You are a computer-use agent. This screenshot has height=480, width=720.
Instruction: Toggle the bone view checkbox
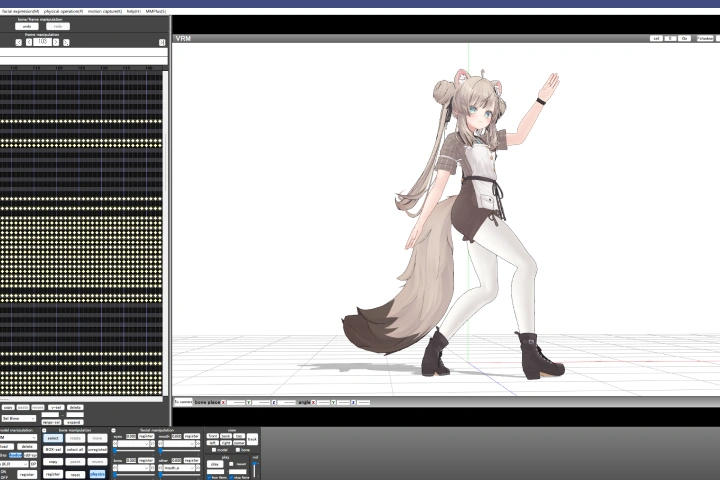(238, 450)
